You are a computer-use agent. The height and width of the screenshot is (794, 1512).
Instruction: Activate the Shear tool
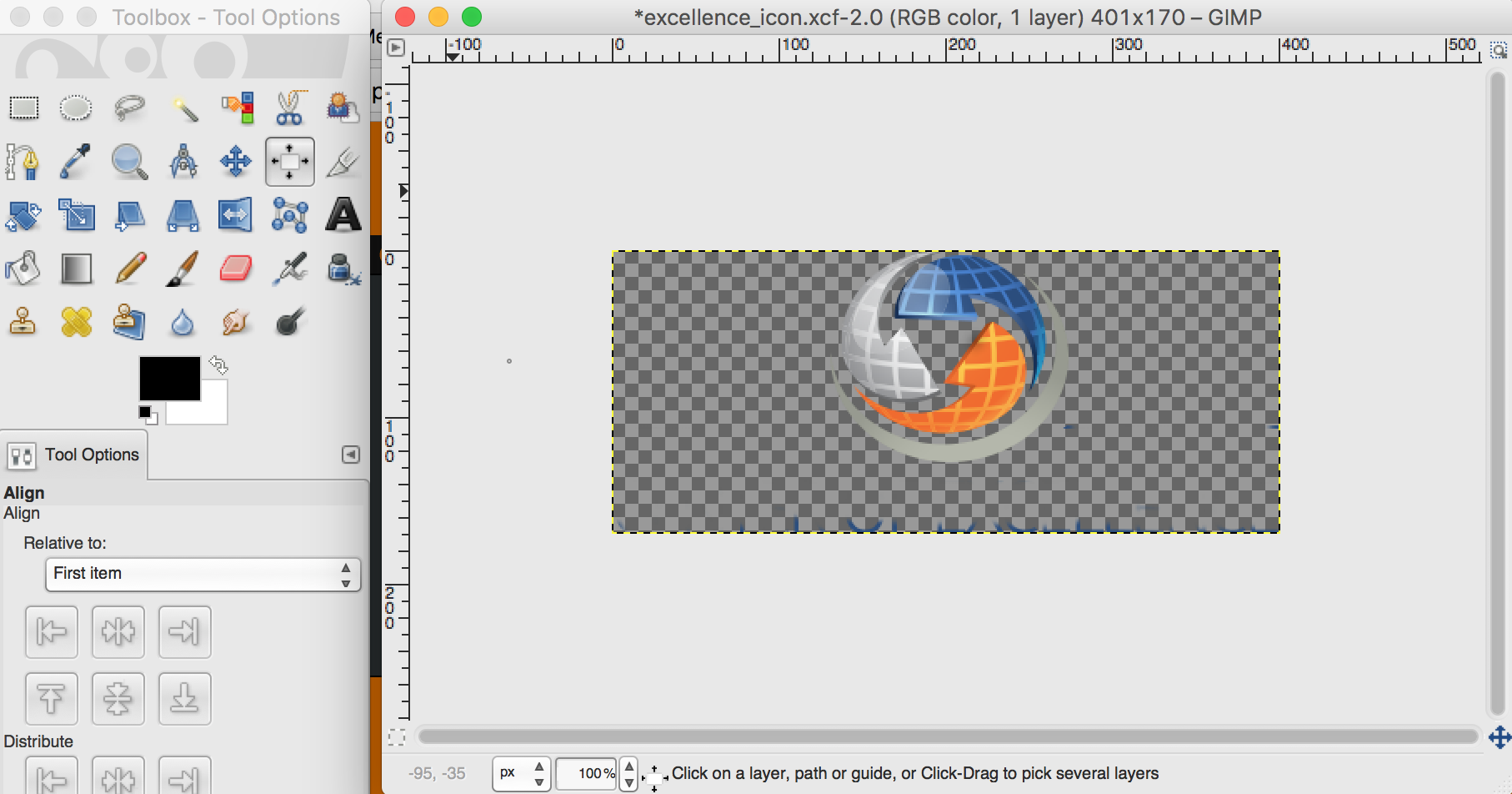click(129, 215)
